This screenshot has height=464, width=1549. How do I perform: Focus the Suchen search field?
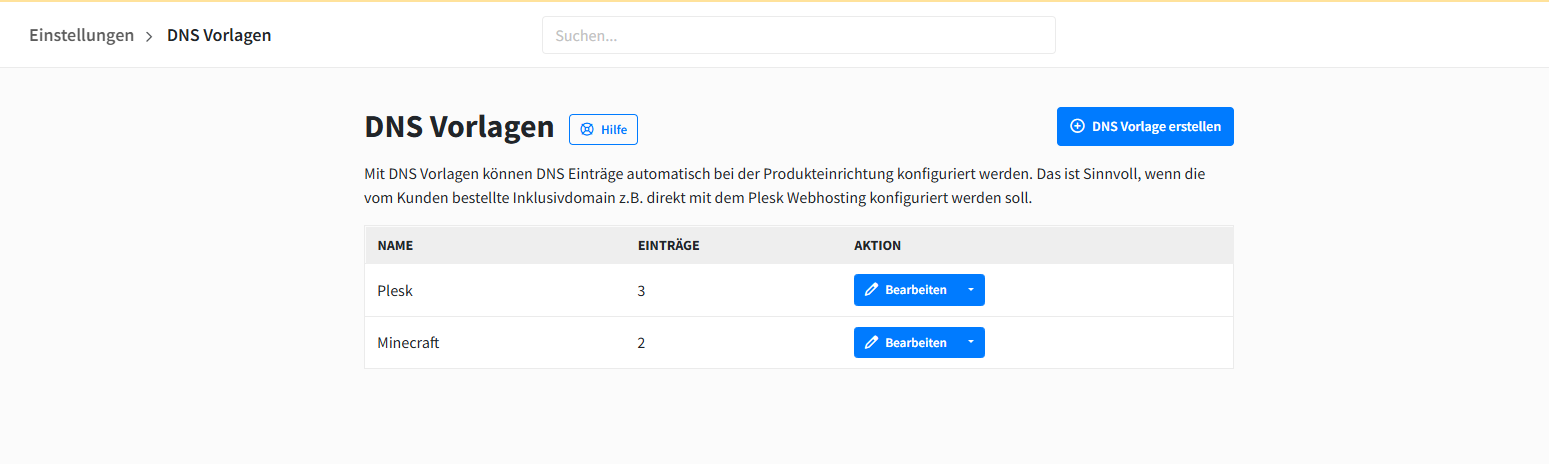[798, 35]
